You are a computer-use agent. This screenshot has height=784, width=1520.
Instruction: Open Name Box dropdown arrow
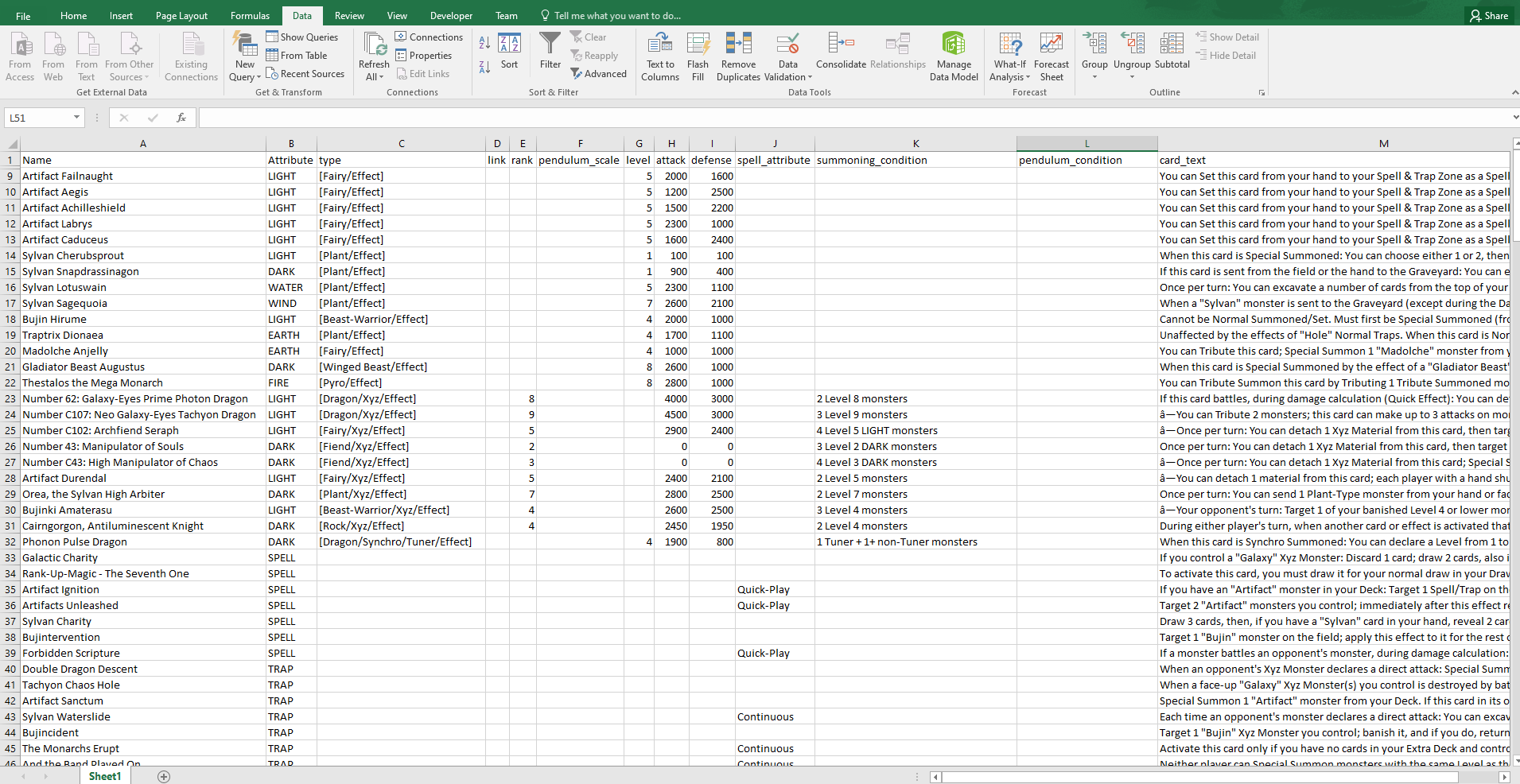pyautogui.click(x=76, y=118)
